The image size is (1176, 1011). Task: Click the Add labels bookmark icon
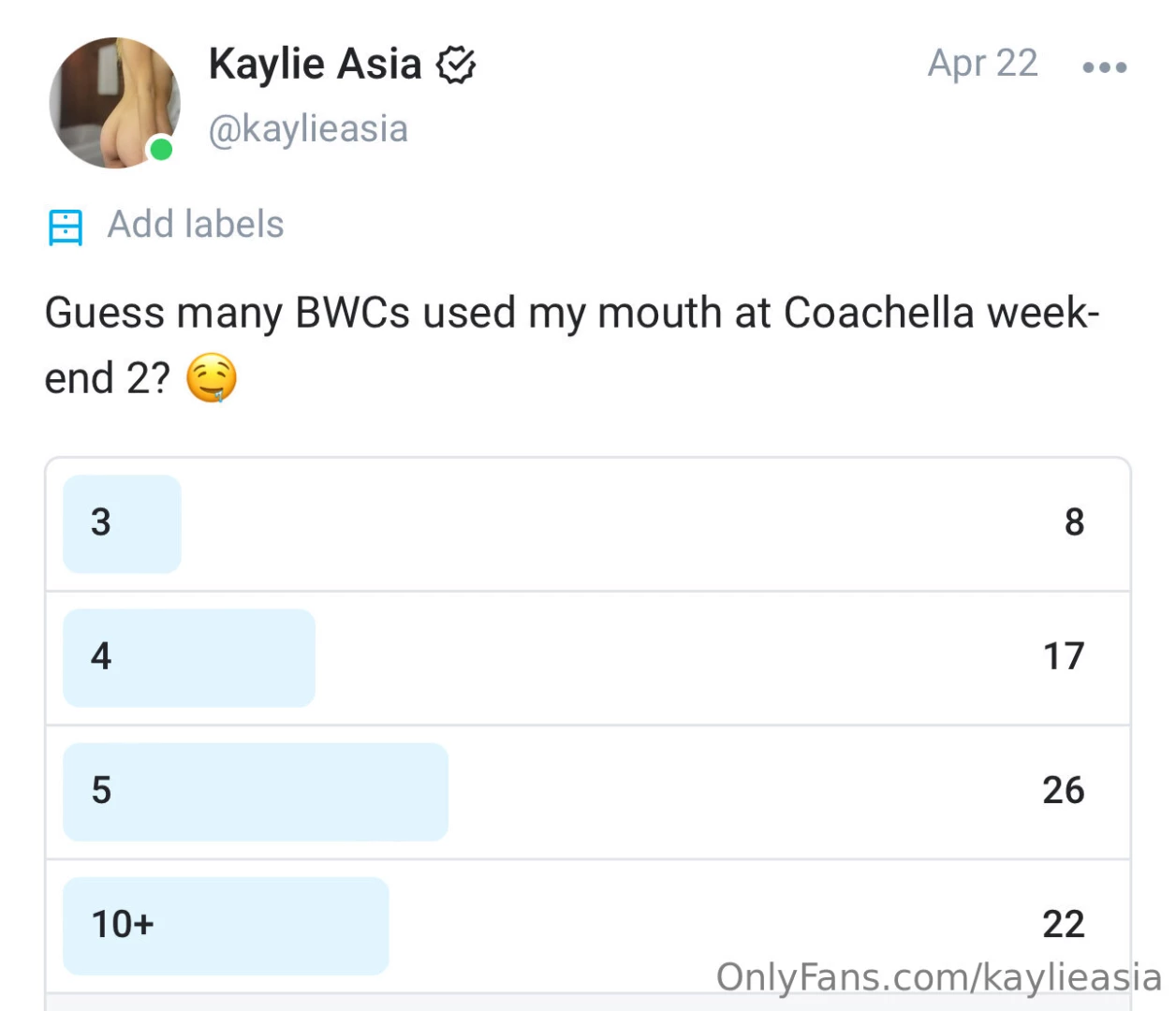pyautogui.click(x=66, y=227)
